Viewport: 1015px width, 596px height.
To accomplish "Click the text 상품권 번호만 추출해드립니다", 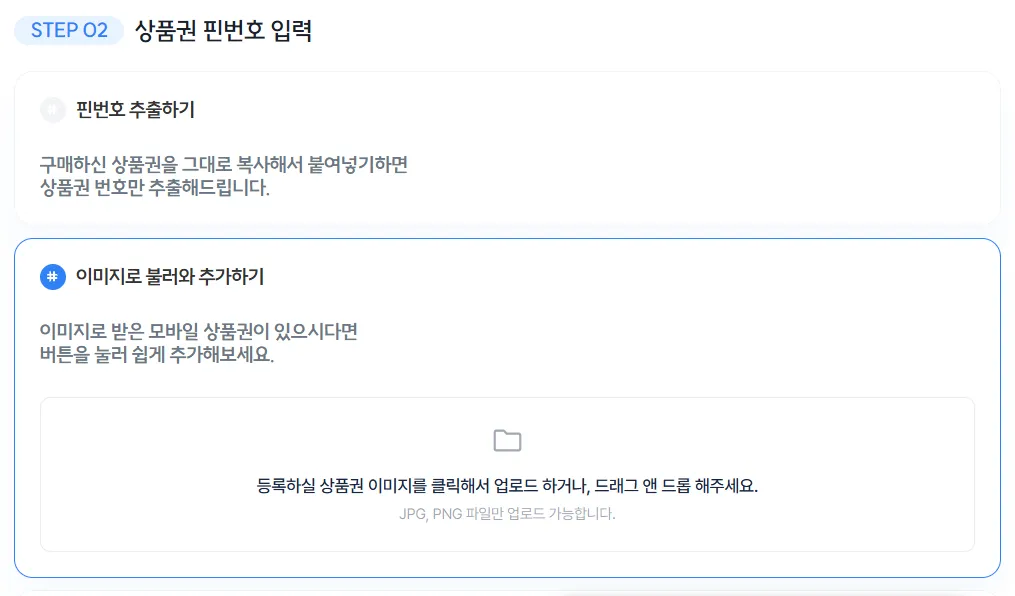I will 155,188.
